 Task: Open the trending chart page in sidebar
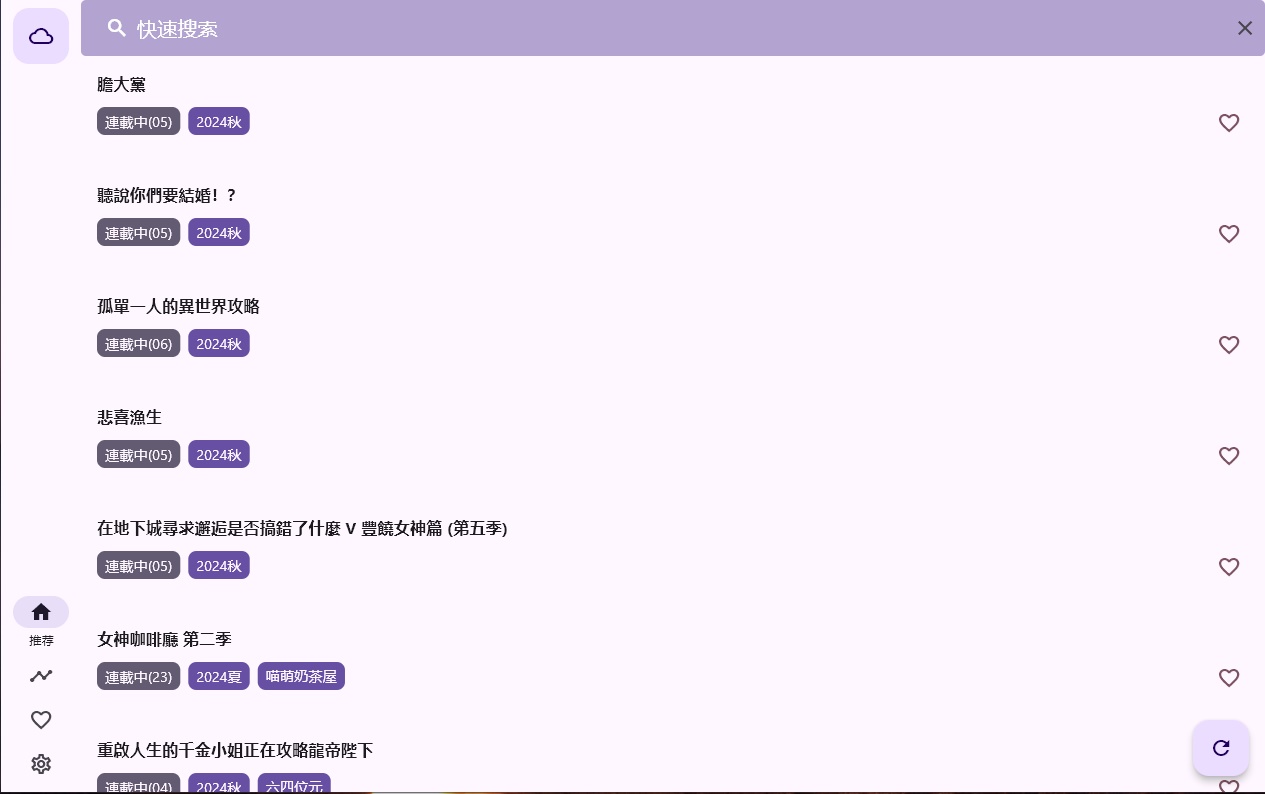(41, 676)
